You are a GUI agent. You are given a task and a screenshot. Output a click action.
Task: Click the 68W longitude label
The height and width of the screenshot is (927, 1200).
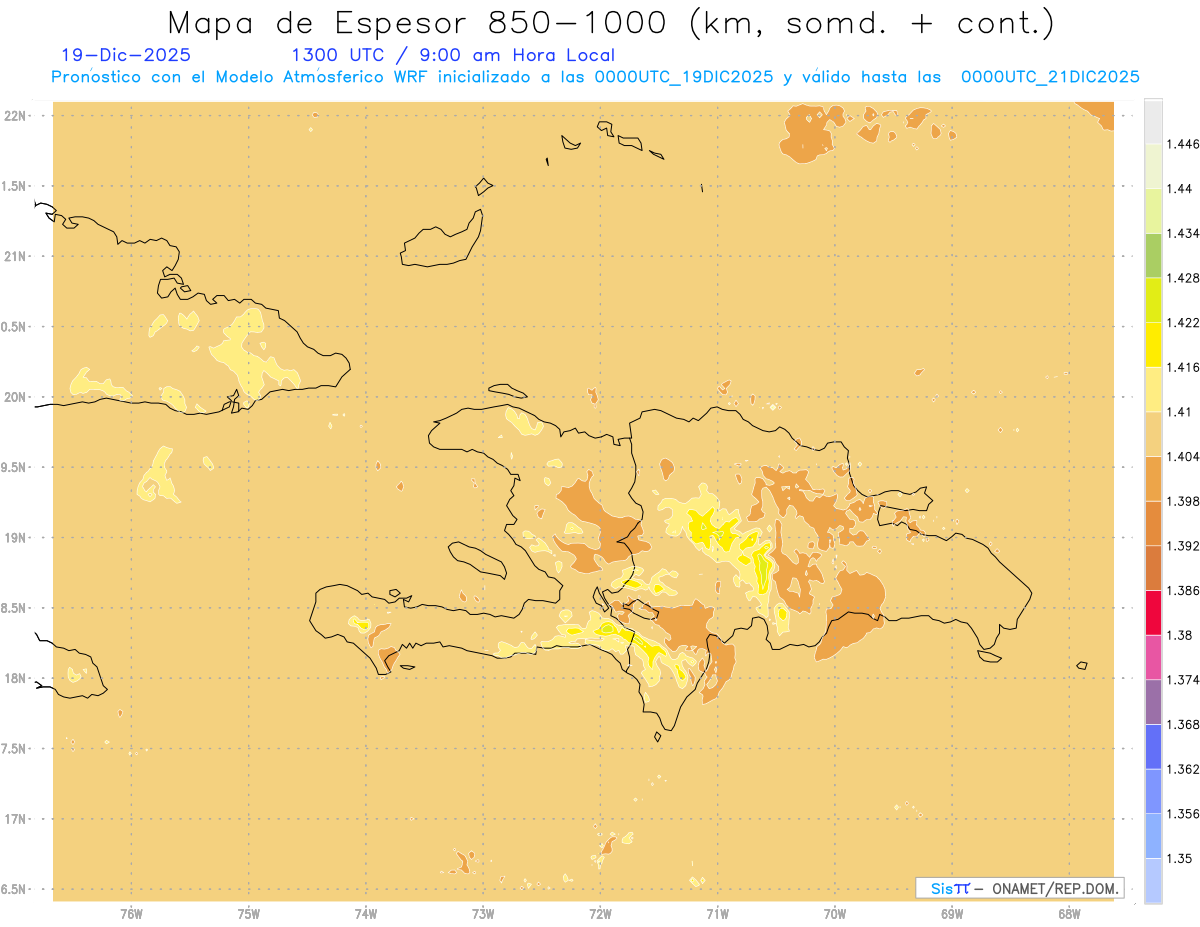click(x=1069, y=914)
